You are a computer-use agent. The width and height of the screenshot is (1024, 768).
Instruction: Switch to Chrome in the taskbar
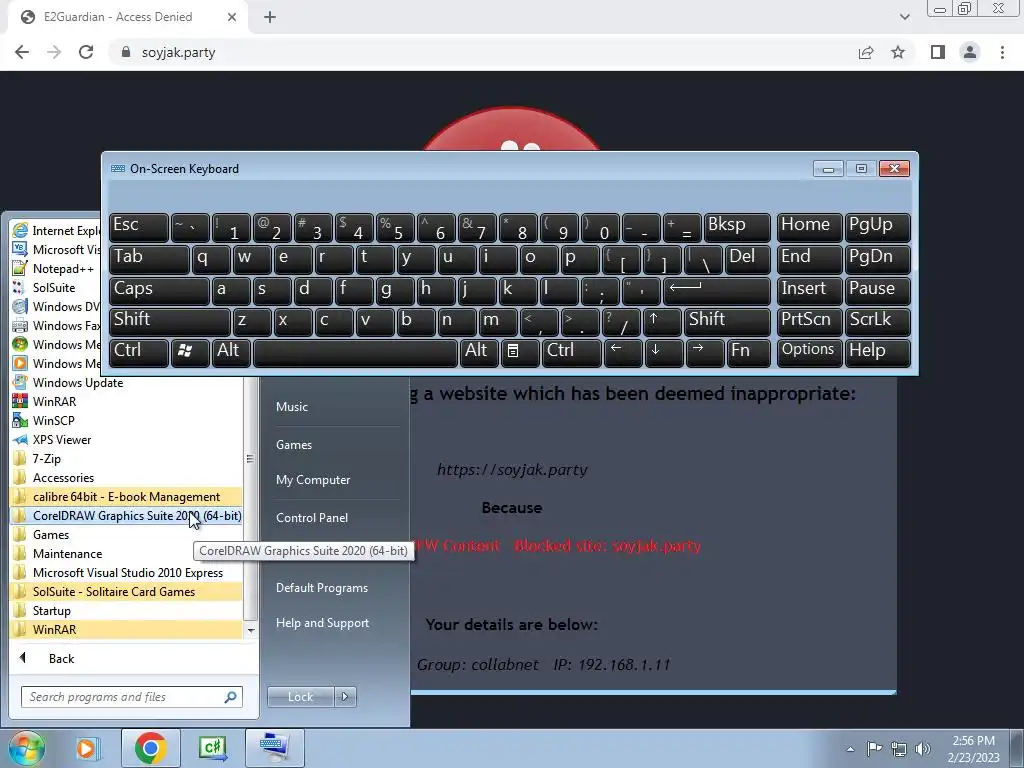point(150,748)
